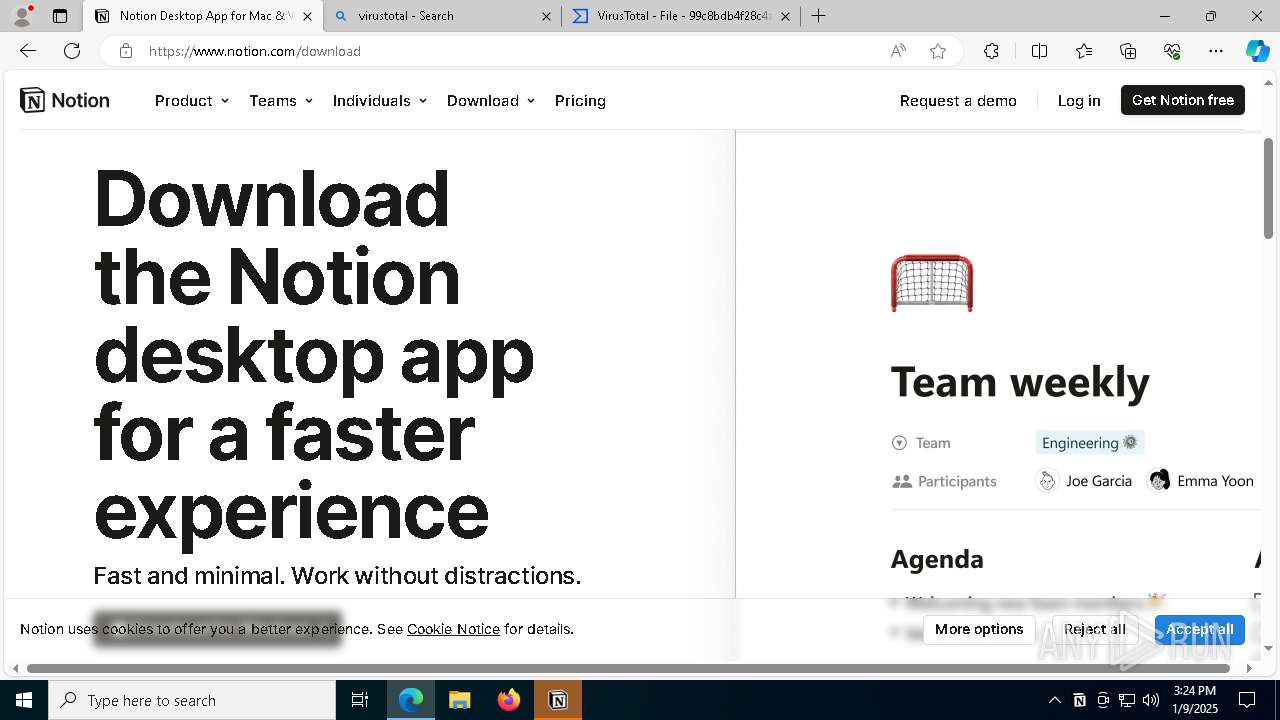Click the Windows taskbar search box
Screen dimensions: 1280x720
[192, 700]
